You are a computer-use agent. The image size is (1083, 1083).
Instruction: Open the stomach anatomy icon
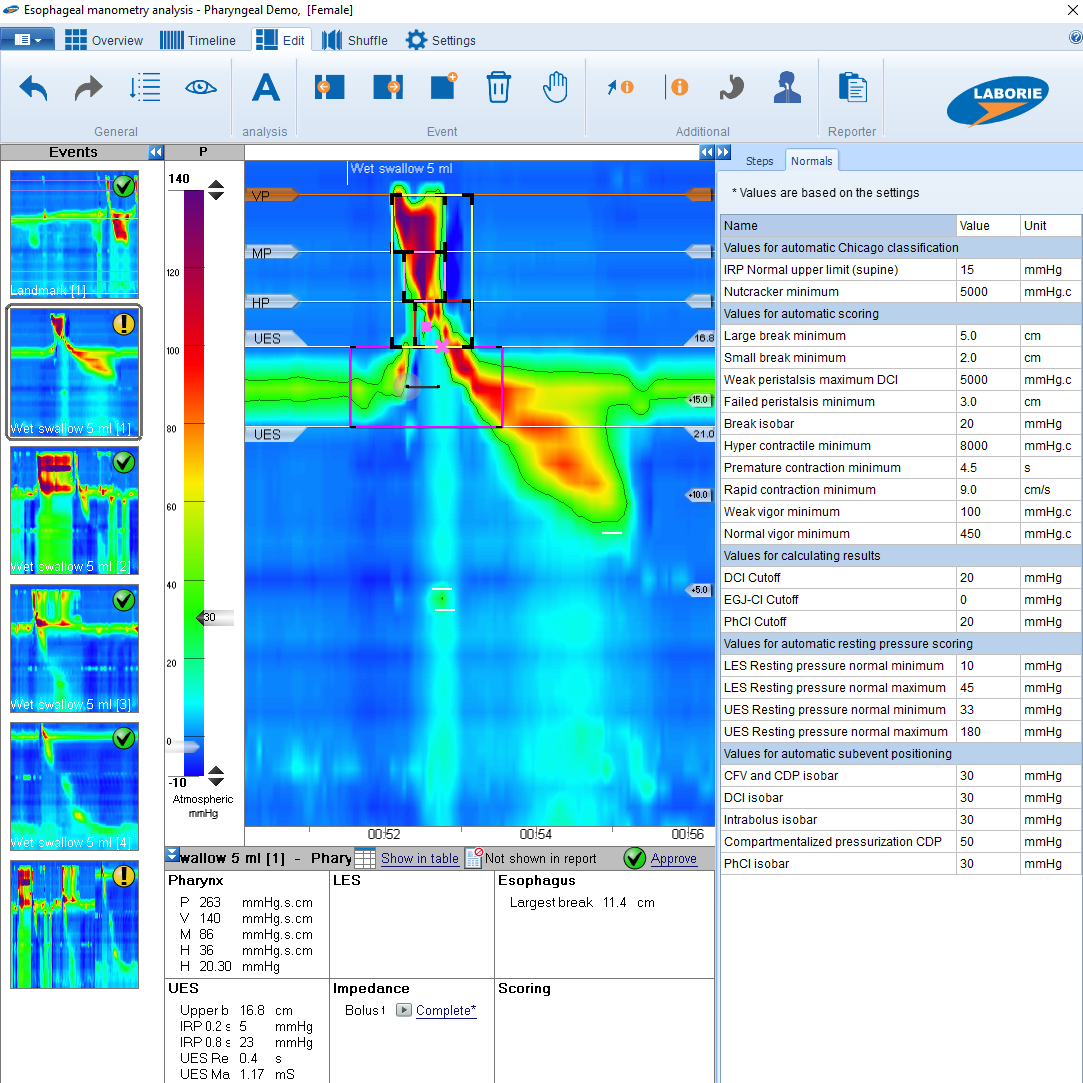(x=731, y=88)
